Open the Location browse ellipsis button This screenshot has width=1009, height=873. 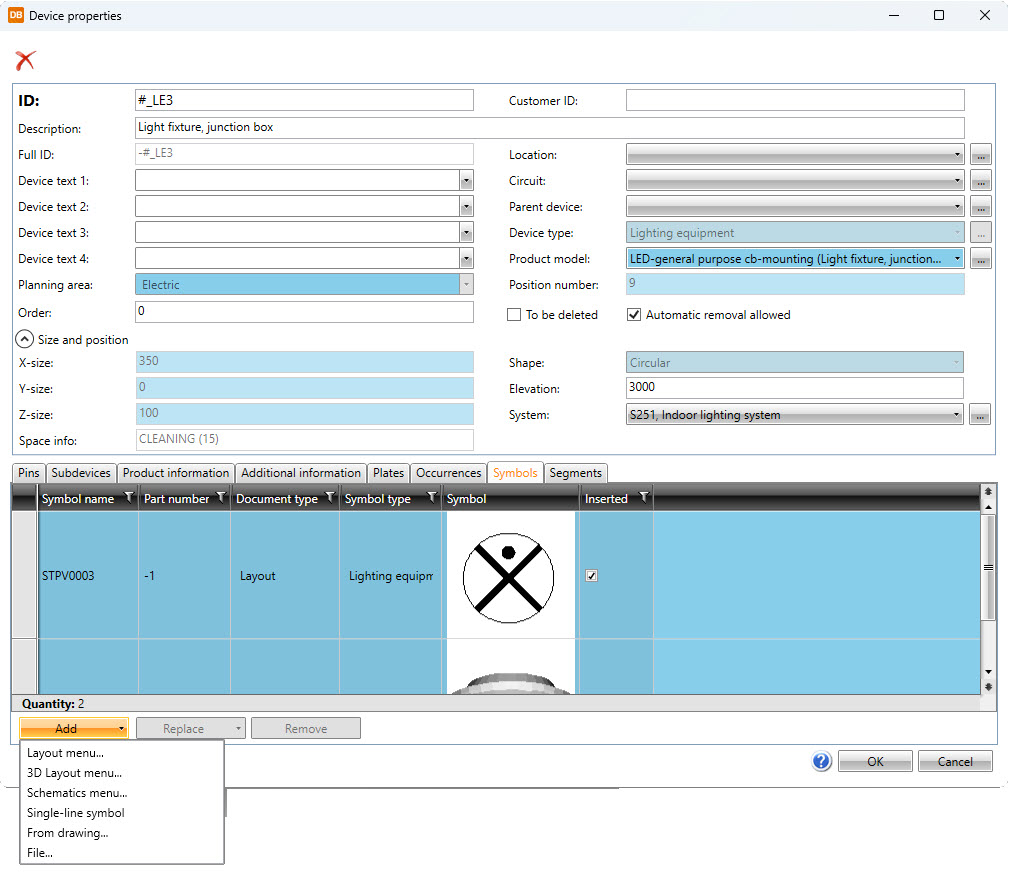click(980, 155)
